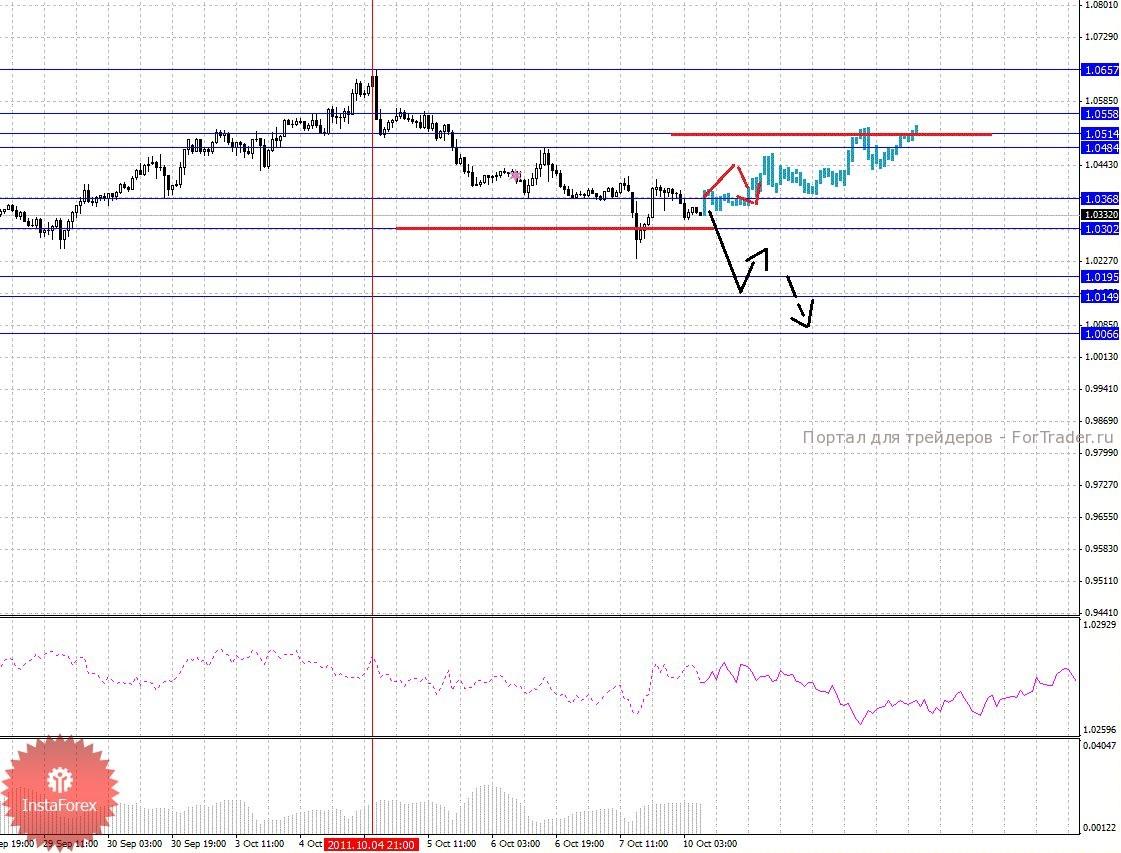Click the 1.0066 price level label
Screen dimensions: 1121x853
click(1100, 334)
